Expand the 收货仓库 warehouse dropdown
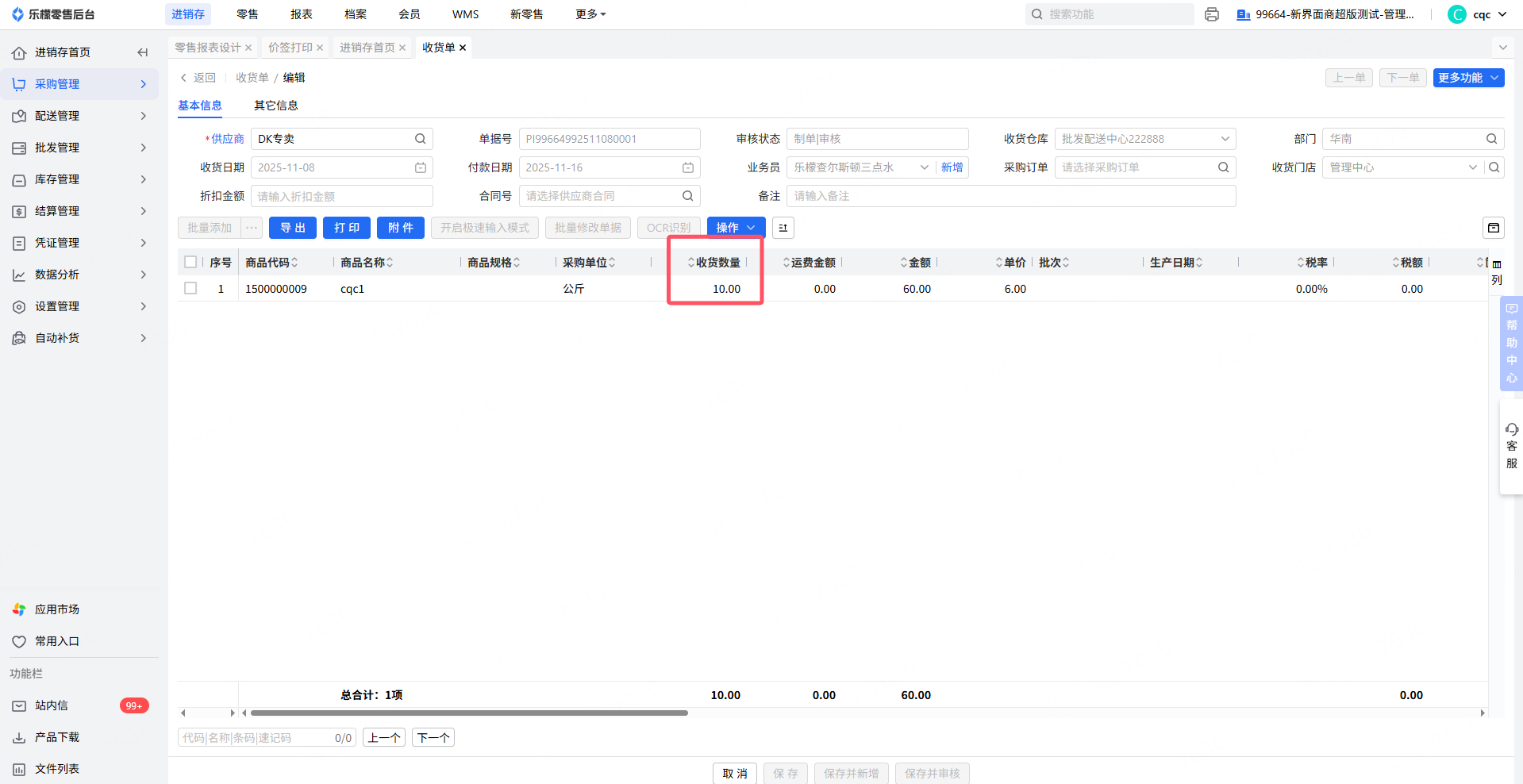Viewport: 1523px width, 784px height. pyautogui.click(x=1225, y=139)
